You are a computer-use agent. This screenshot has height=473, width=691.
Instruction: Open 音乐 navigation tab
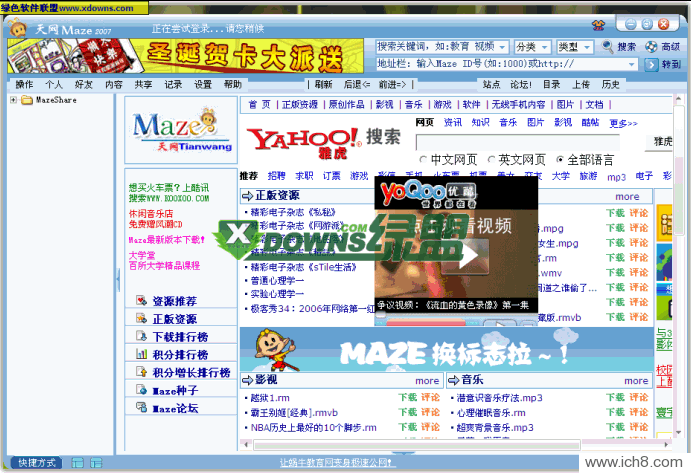(x=413, y=104)
